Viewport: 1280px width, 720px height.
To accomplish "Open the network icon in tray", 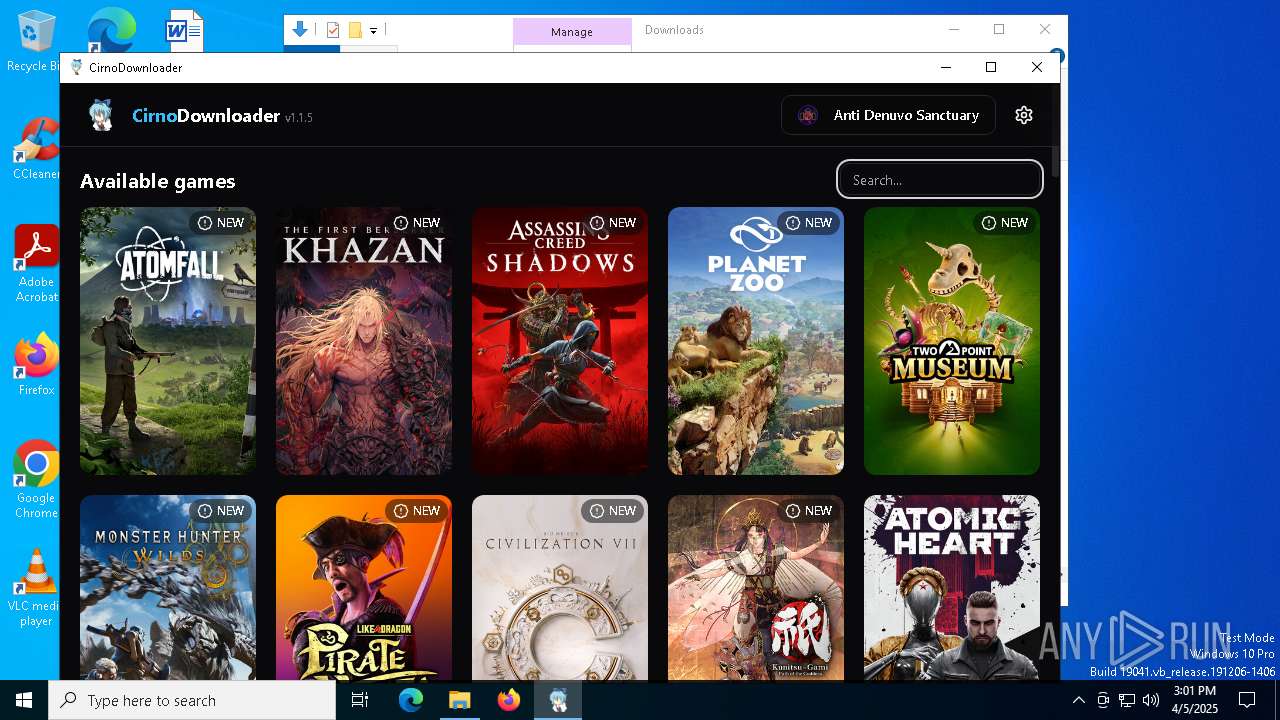I will point(1127,700).
